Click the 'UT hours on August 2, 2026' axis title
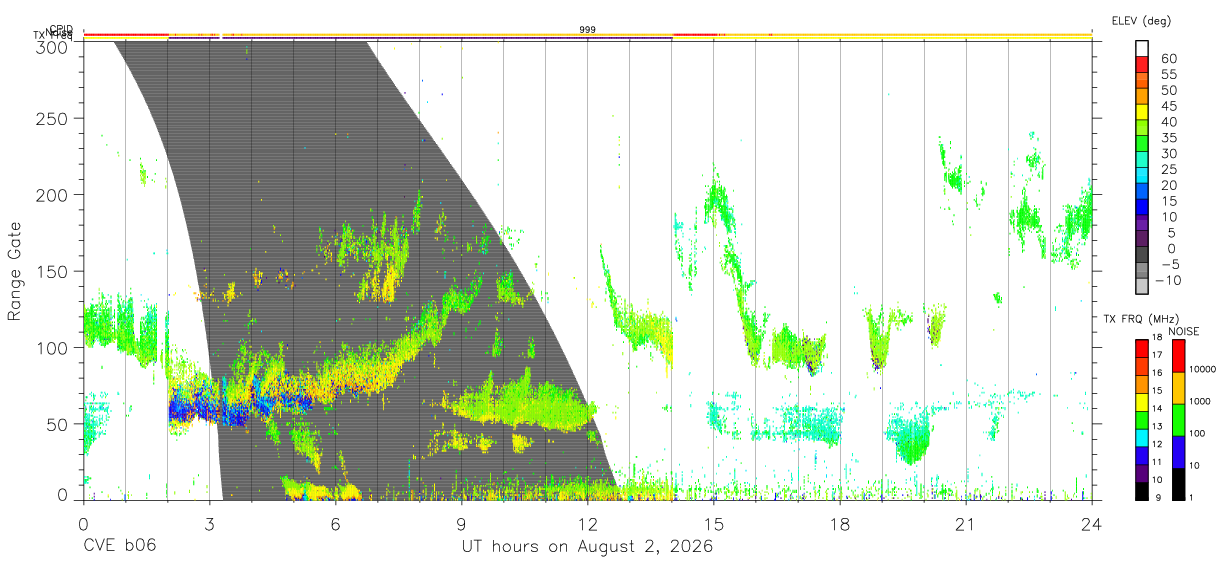The image size is (1228, 567). click(x=587, y=547)
